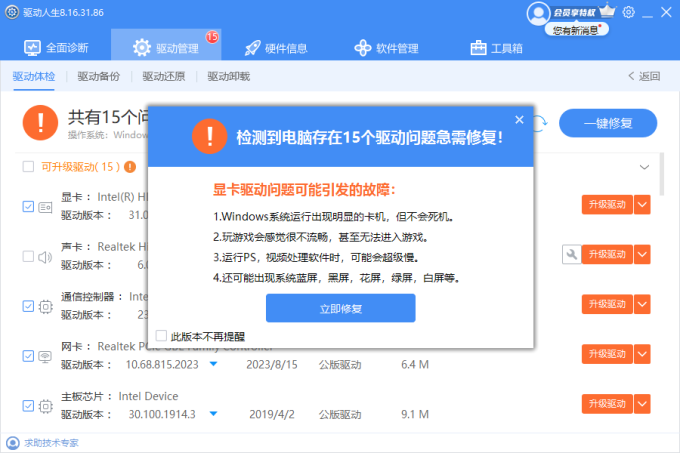Select the 驱动体检 sub-tab

tap(34, 76)
